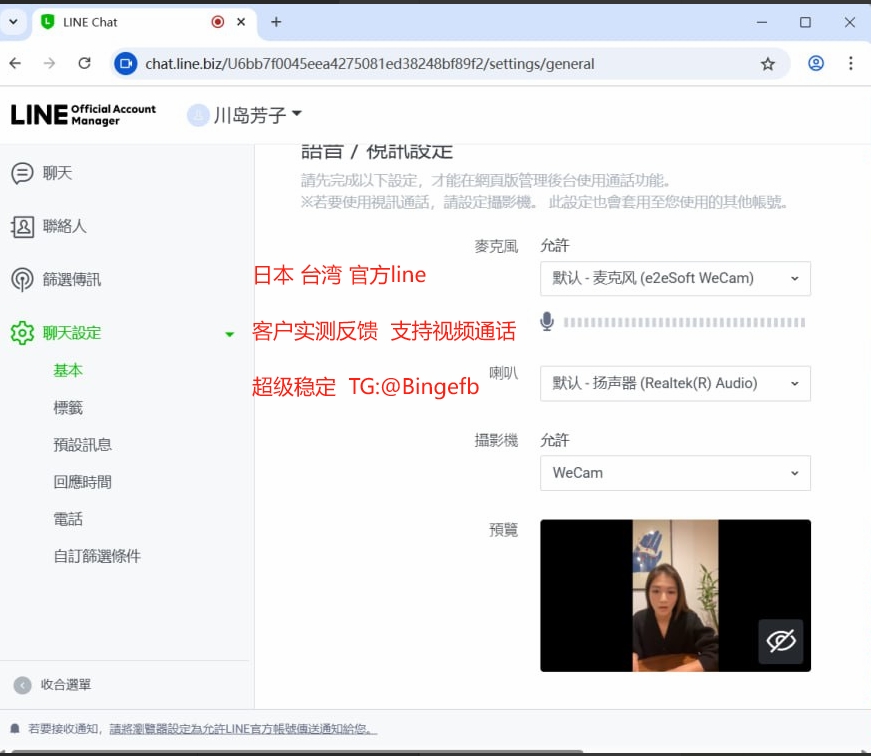The image size is (871, 756).
Task: Click the 聊天設定 gear icon
Action: [22, 333]
